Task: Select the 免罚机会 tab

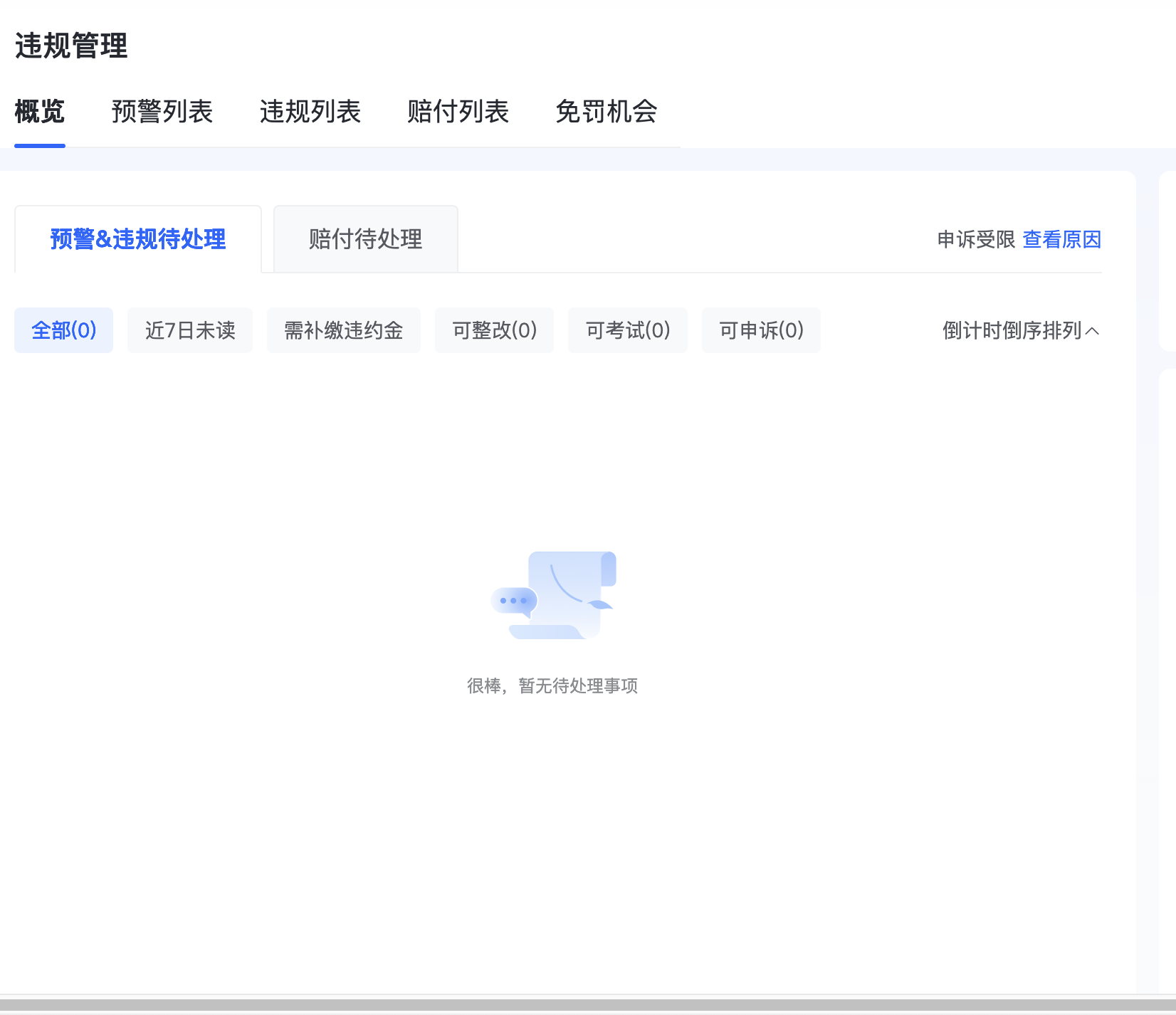Action: (x=606, y=112)
